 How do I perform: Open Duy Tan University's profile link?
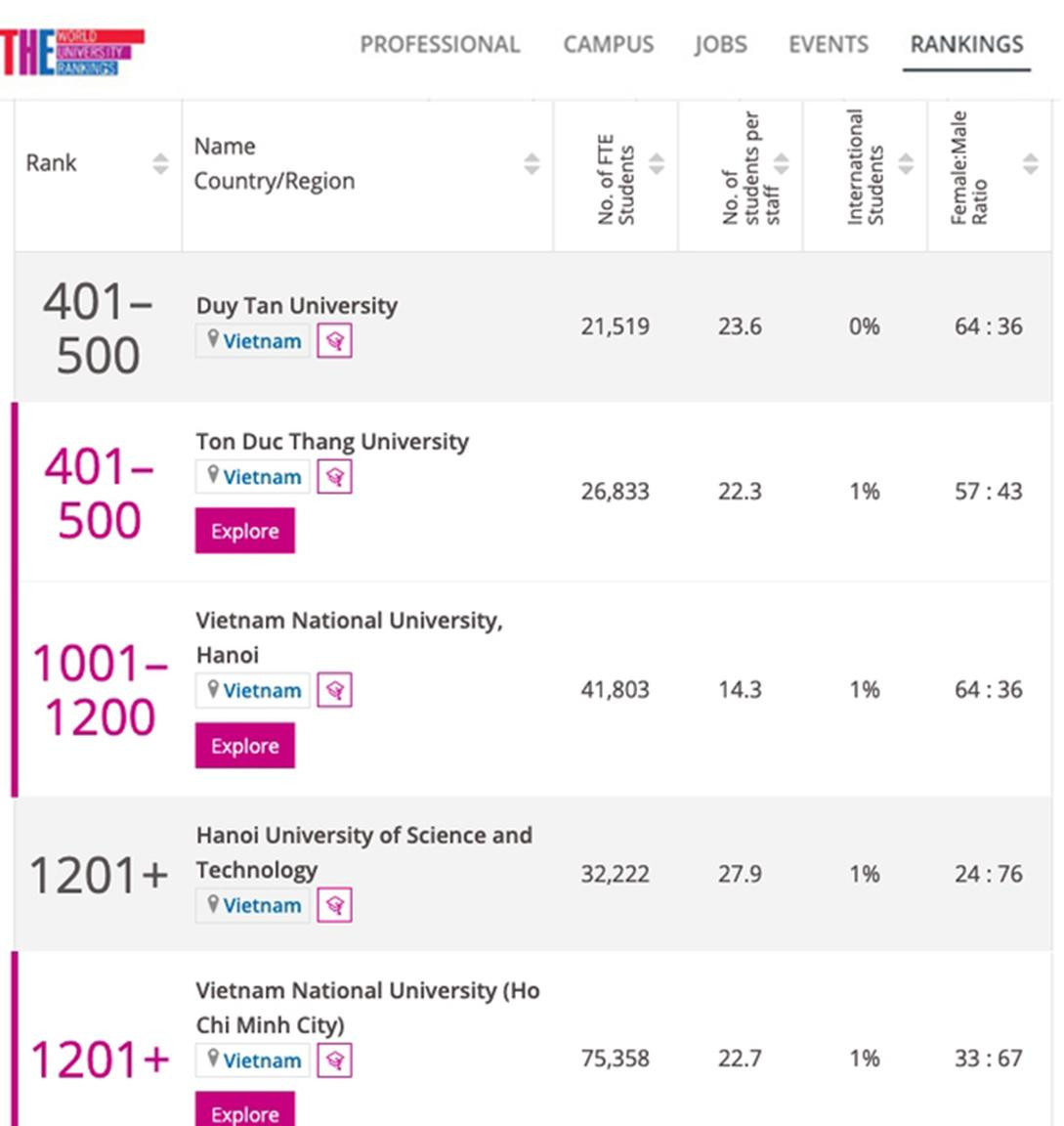click(295, 305)
